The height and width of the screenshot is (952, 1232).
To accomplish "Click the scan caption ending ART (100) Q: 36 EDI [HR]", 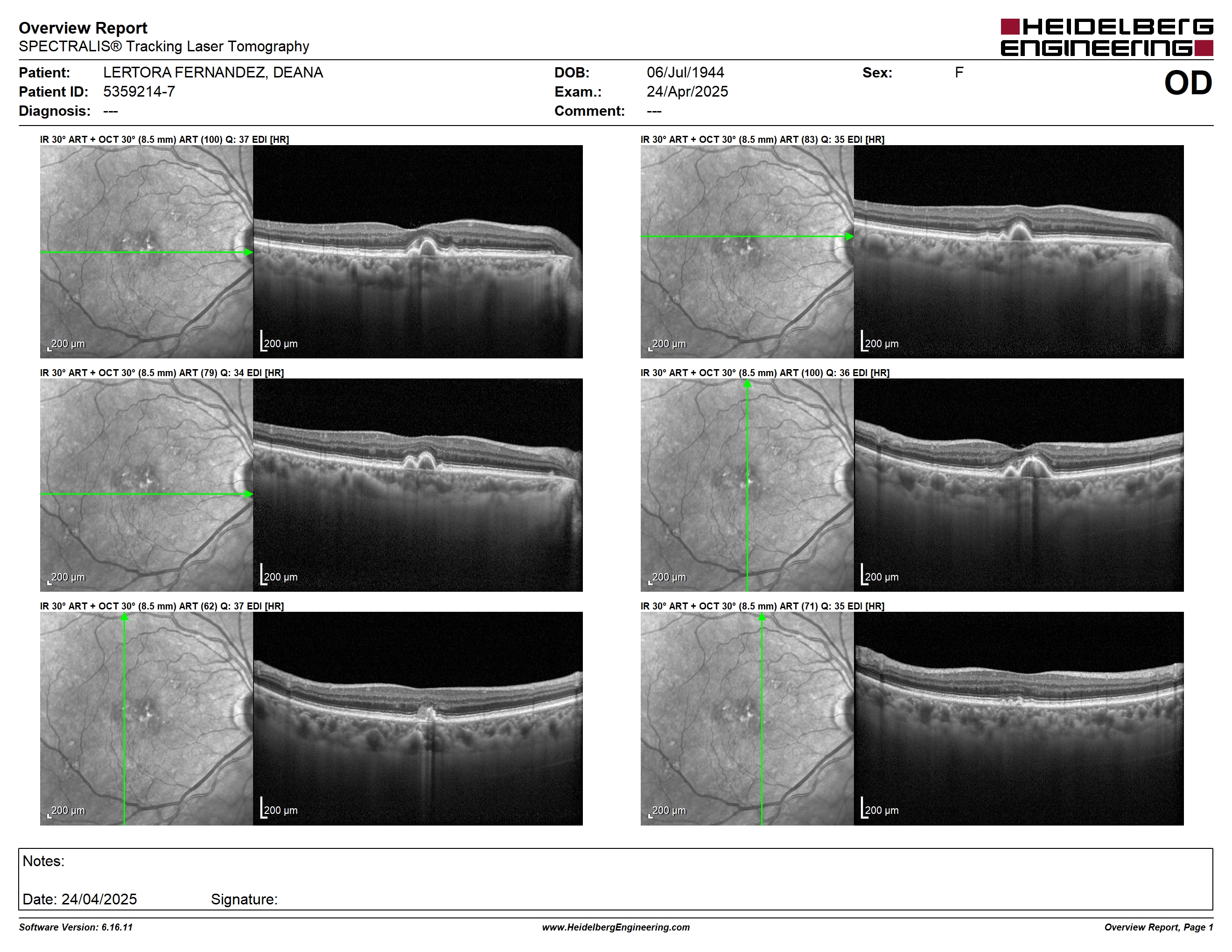I will pos(765,373).
